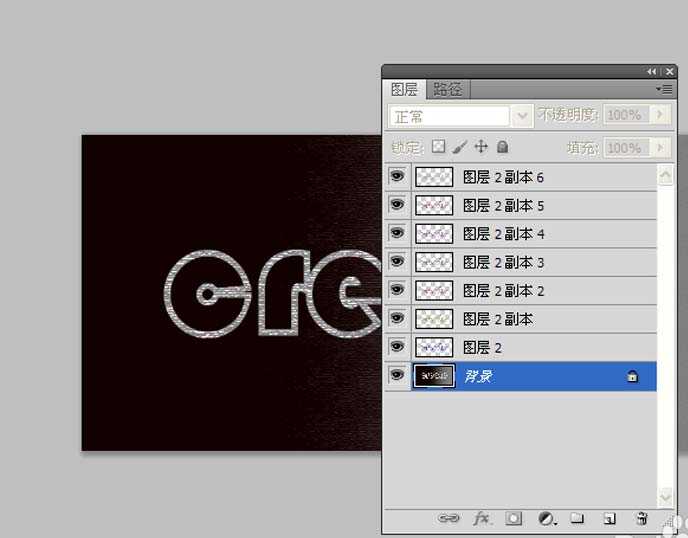The image size is (688, 538).
Task: Click thumbnail of 图层 2 副本 layer
Action: [x=434, y=319]
